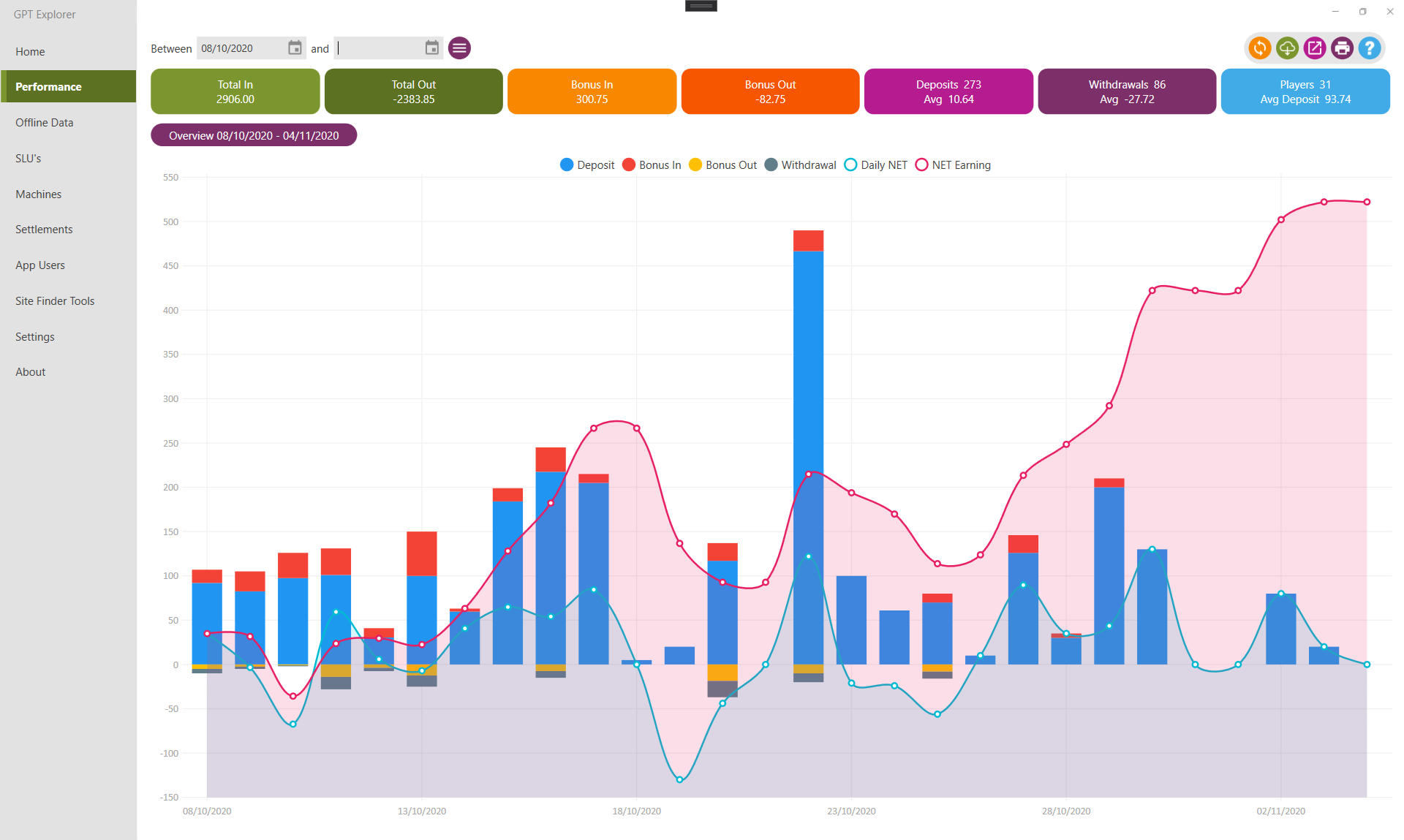Open help with the blue question mark icon

pyautogui.click(x=1369, y=48)
